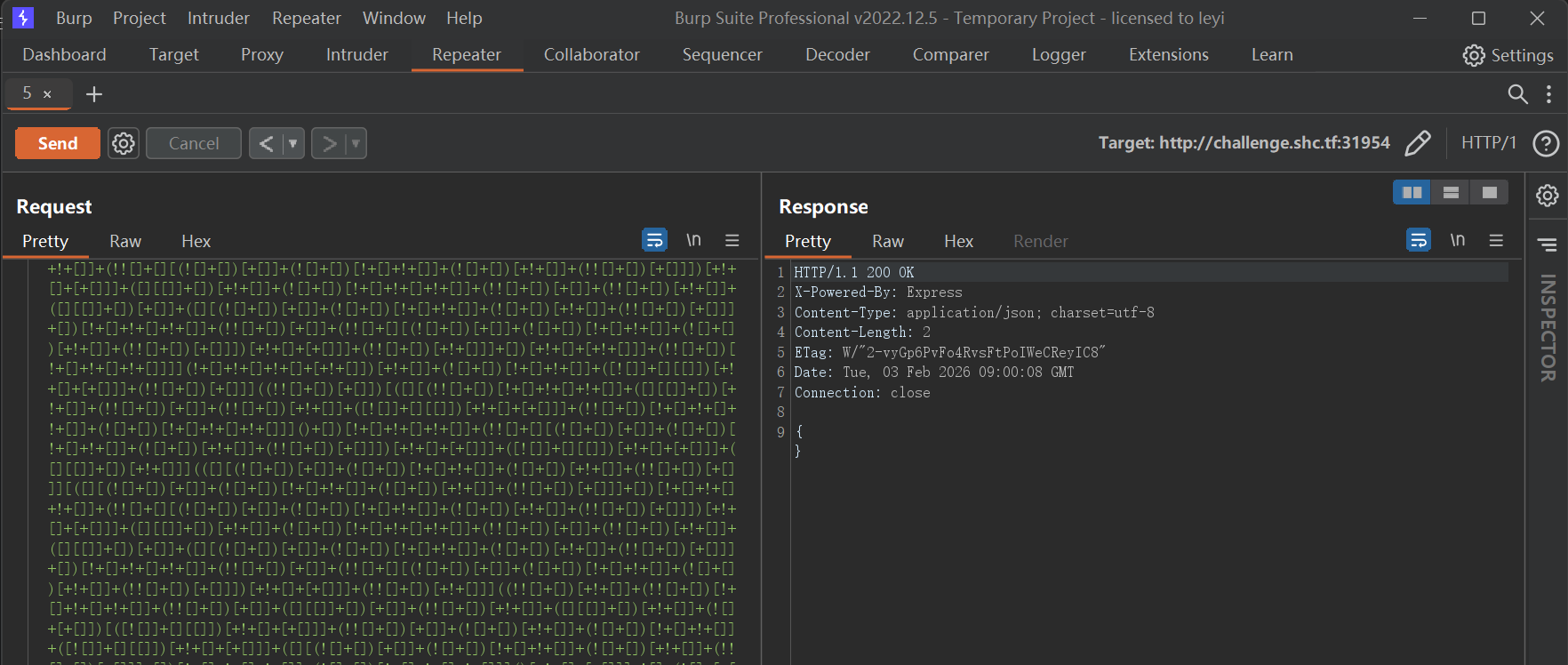
Task: Click the orange Send button
Action: [x=58, y=143]
